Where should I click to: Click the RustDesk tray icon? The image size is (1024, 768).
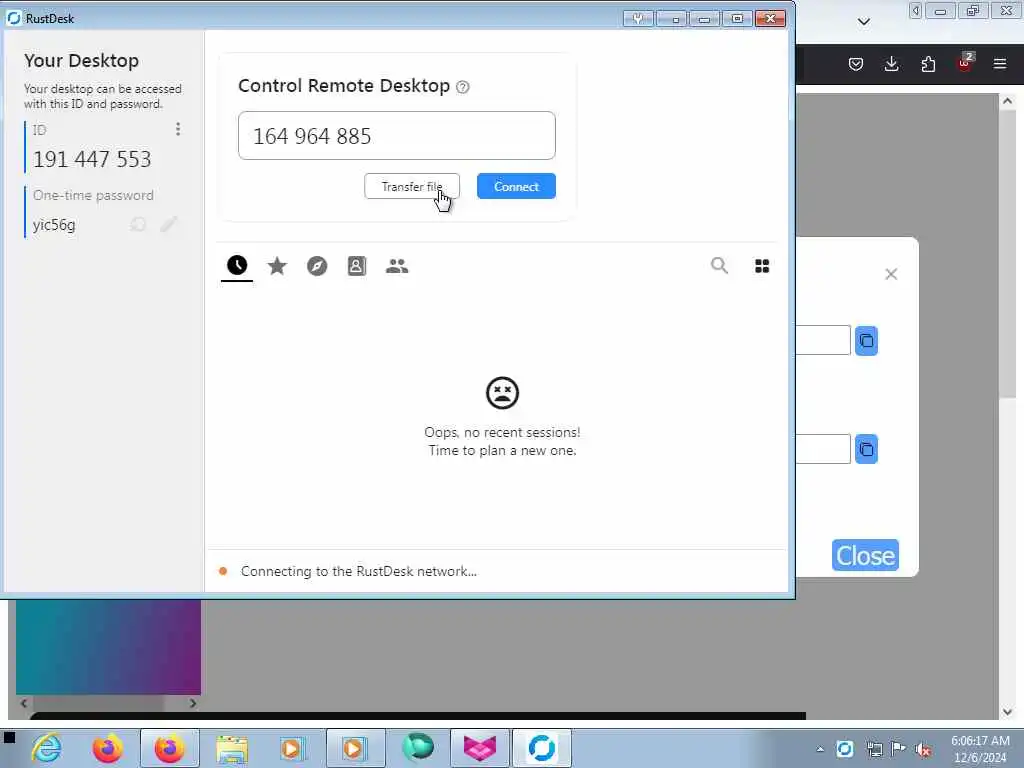point(844,749)
